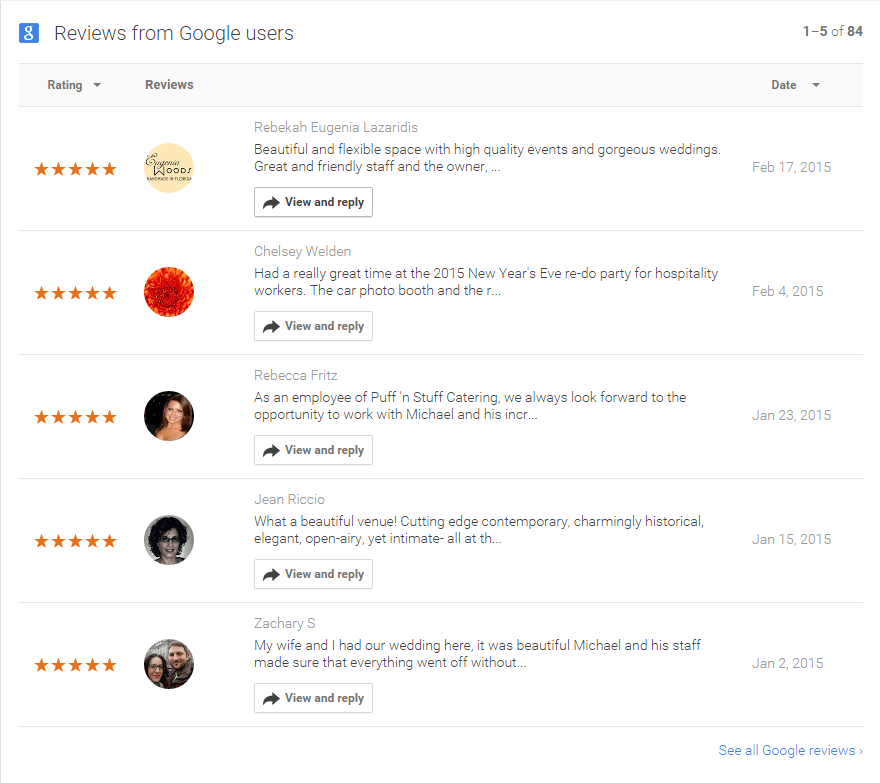Click the reviewer name Rebekah Eugenia Lazaridis
Viewport: 880px width, 783px height.
coord(336,127)
